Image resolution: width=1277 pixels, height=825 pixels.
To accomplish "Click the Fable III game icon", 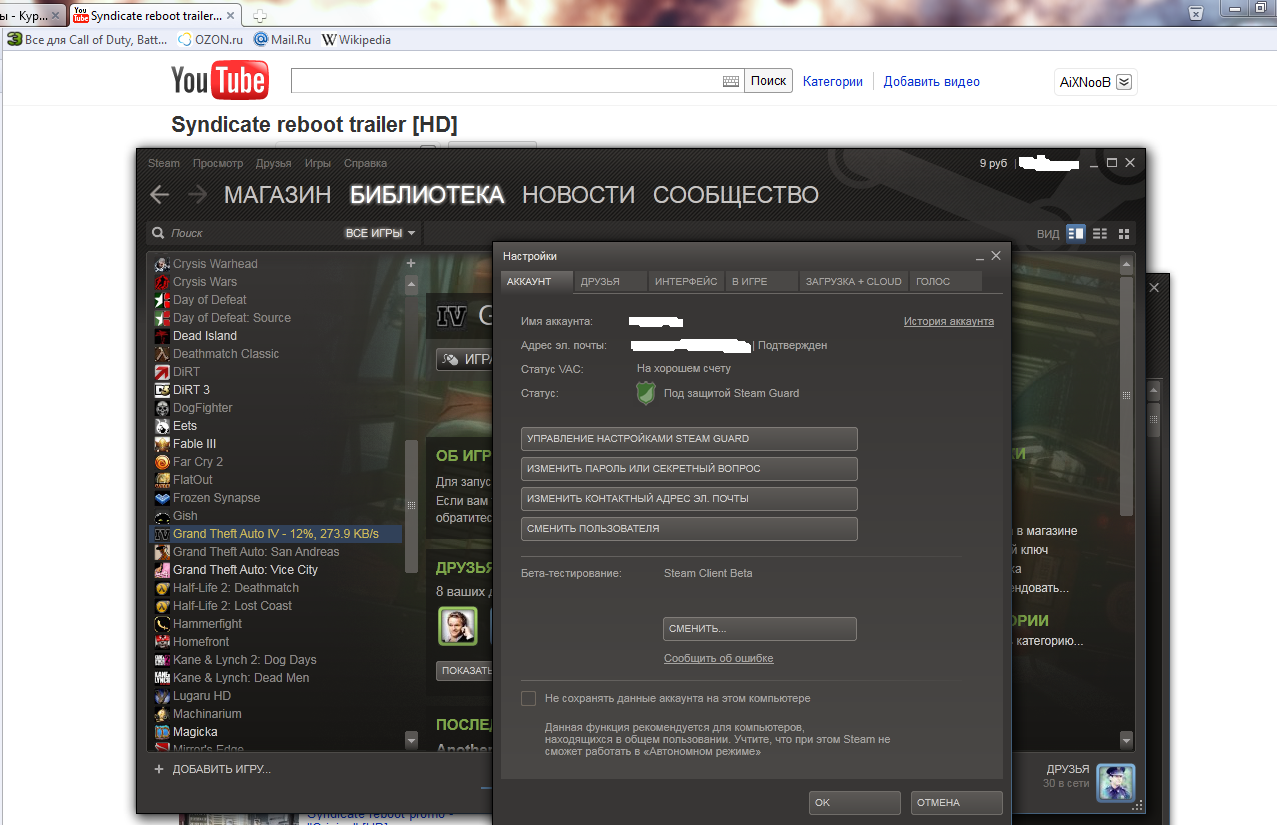I will point(163,444).
